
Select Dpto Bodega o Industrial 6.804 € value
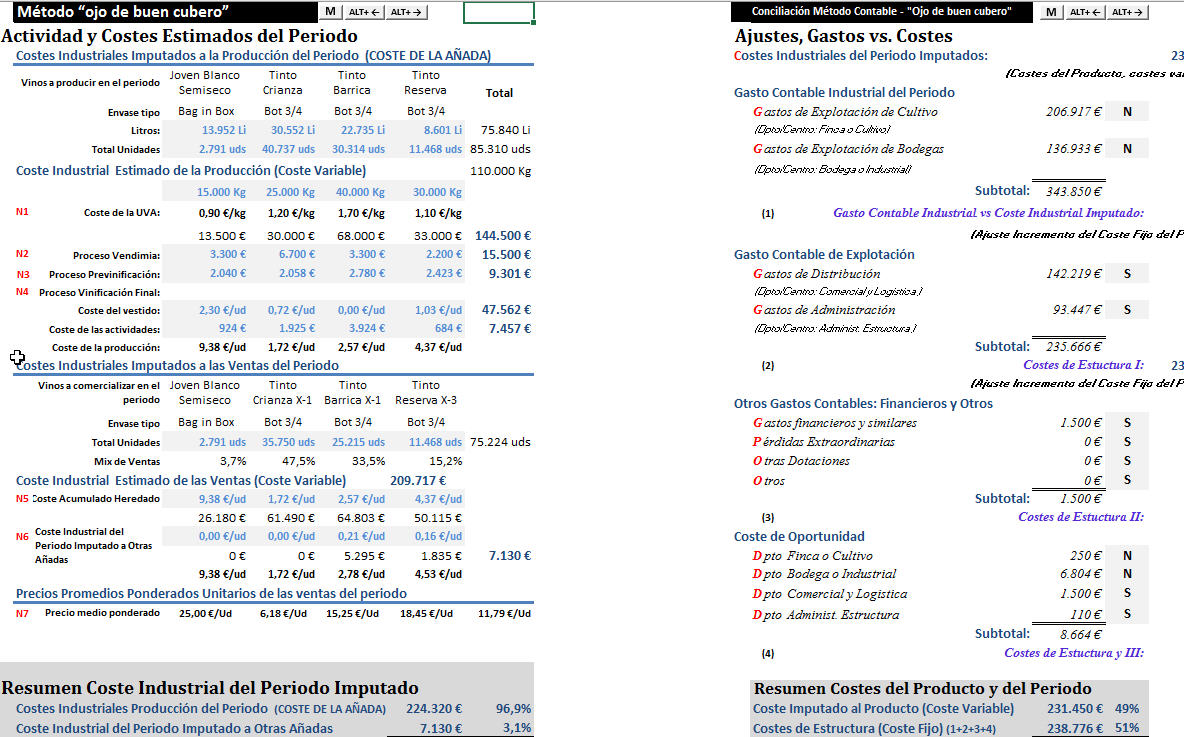[x=1081, y=574]
